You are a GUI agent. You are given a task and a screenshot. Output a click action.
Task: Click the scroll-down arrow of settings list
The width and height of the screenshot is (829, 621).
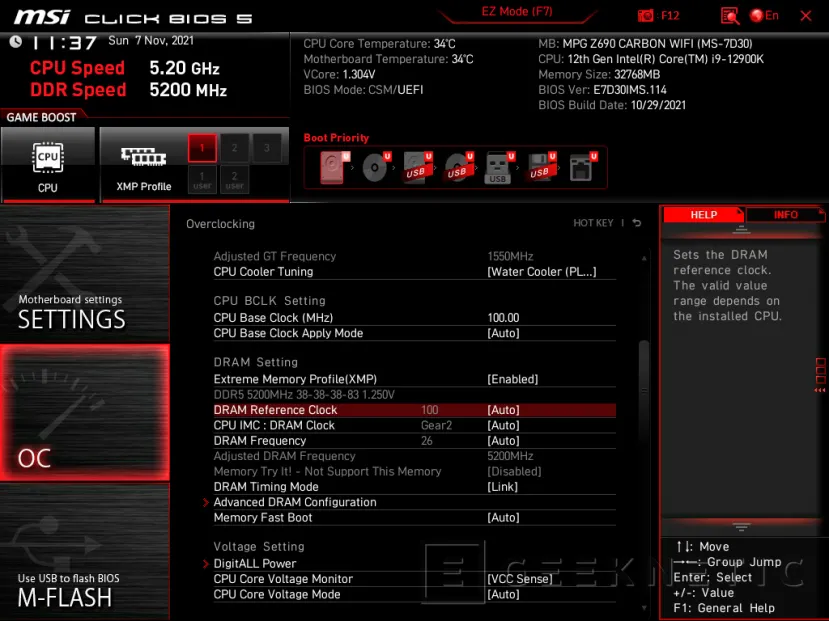click(x=644, y=608)
